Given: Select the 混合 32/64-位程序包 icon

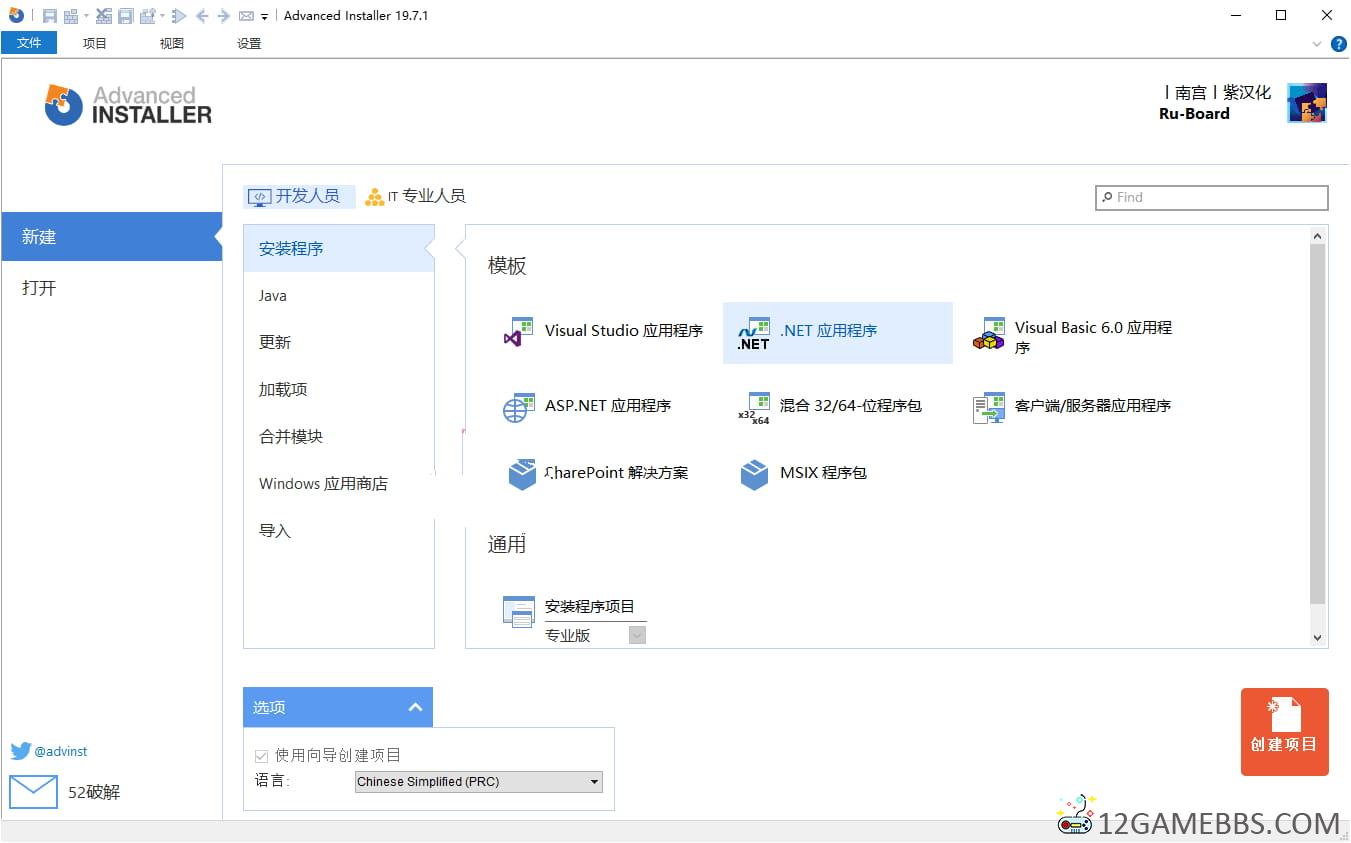Looking at the screenshot, I should 753,407.
